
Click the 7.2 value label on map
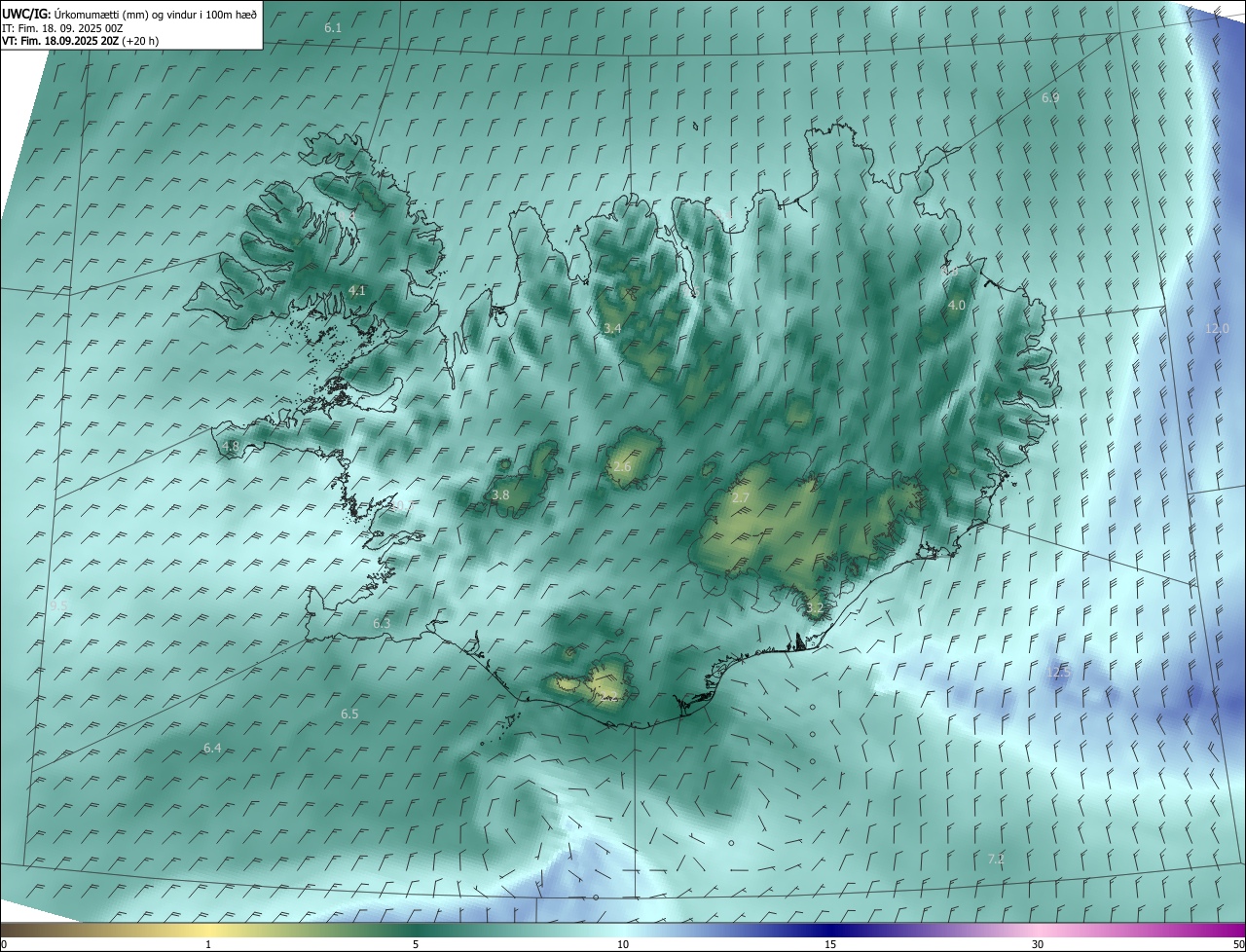(996, 859)
